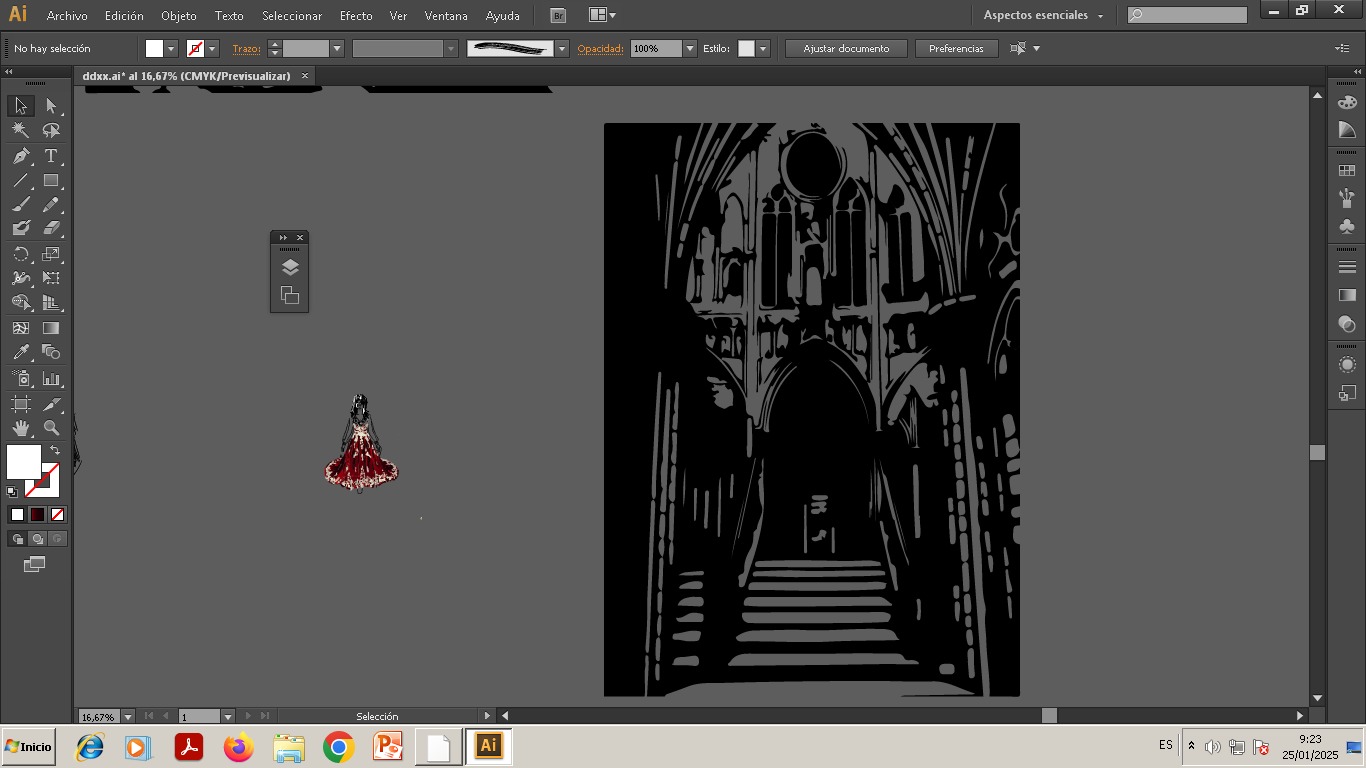Open the Efecto menu
Screen dimensions: 1366x768
pos(356,16)
